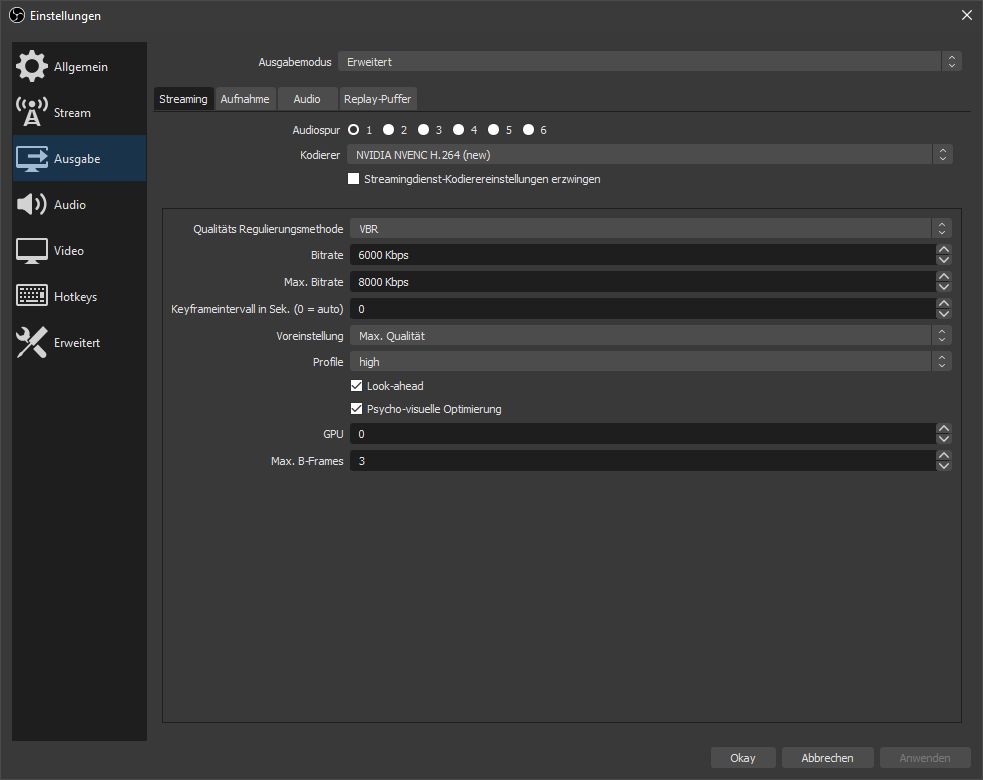Increase GPU value with up arrow
The image size is (983, 780).
(944, 428)
